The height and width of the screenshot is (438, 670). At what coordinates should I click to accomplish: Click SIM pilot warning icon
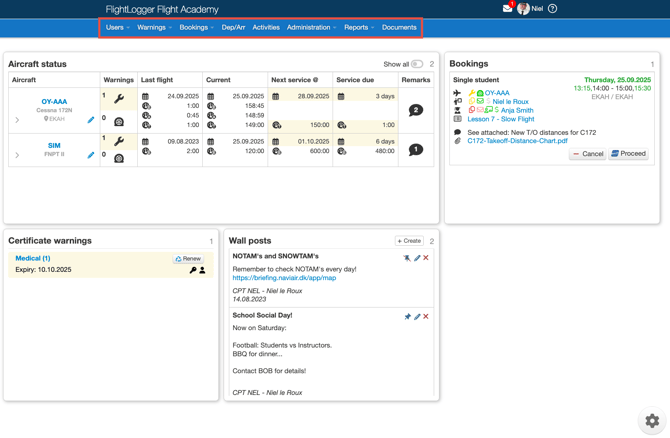click(119, 159)
